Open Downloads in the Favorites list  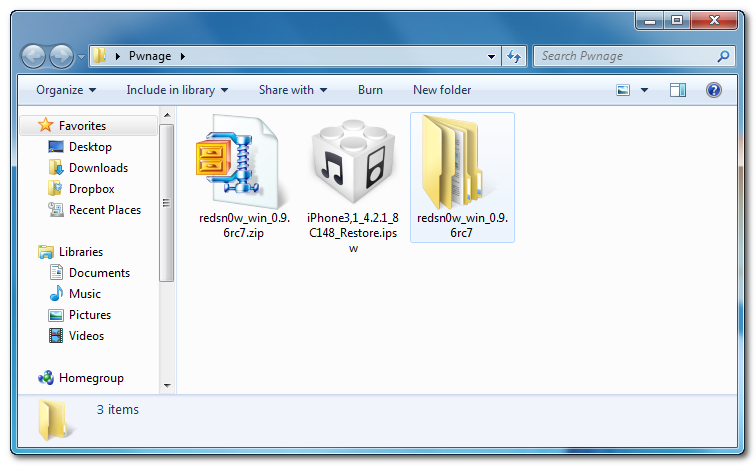click(98, 168)
